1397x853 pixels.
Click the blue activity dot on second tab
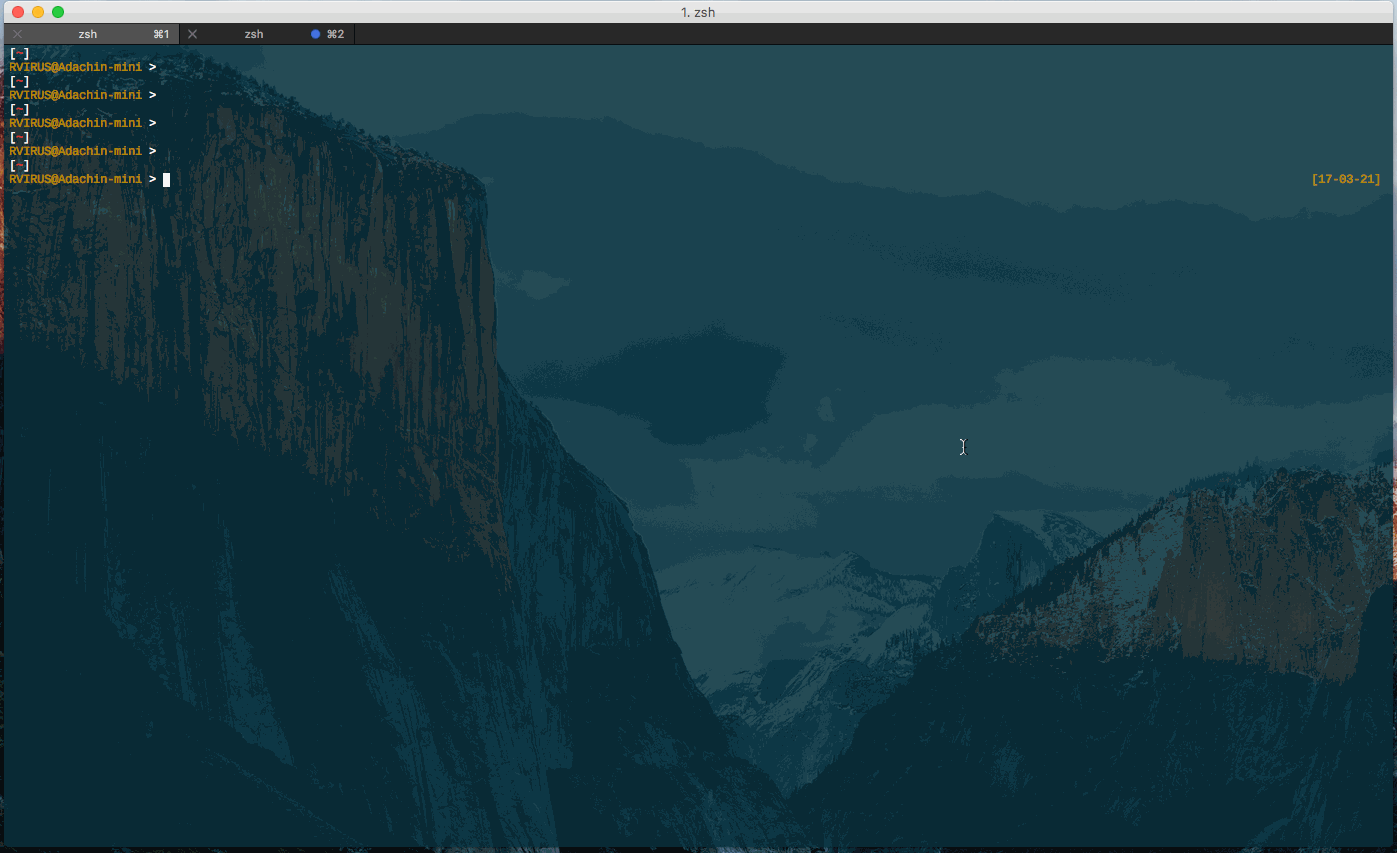[x=315, y=34]
